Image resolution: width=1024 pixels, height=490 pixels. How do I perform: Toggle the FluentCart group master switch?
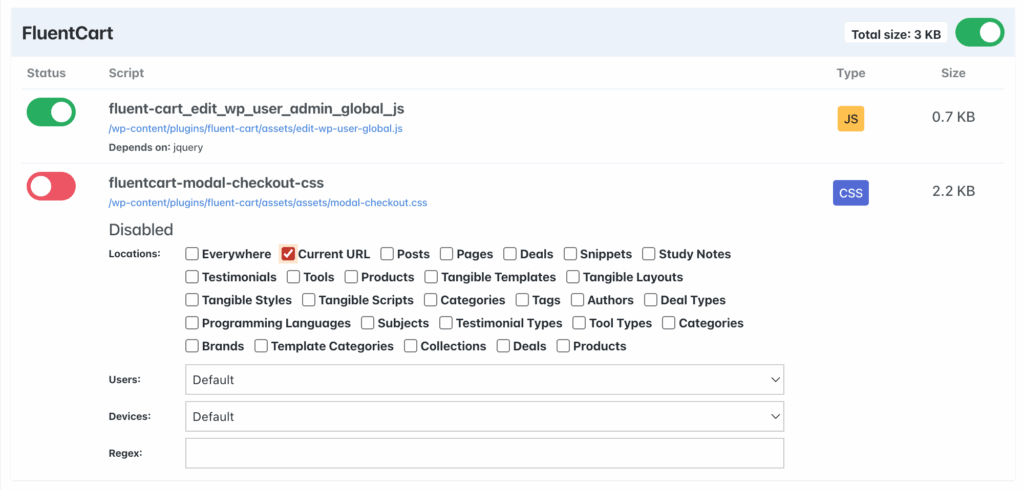979,33
